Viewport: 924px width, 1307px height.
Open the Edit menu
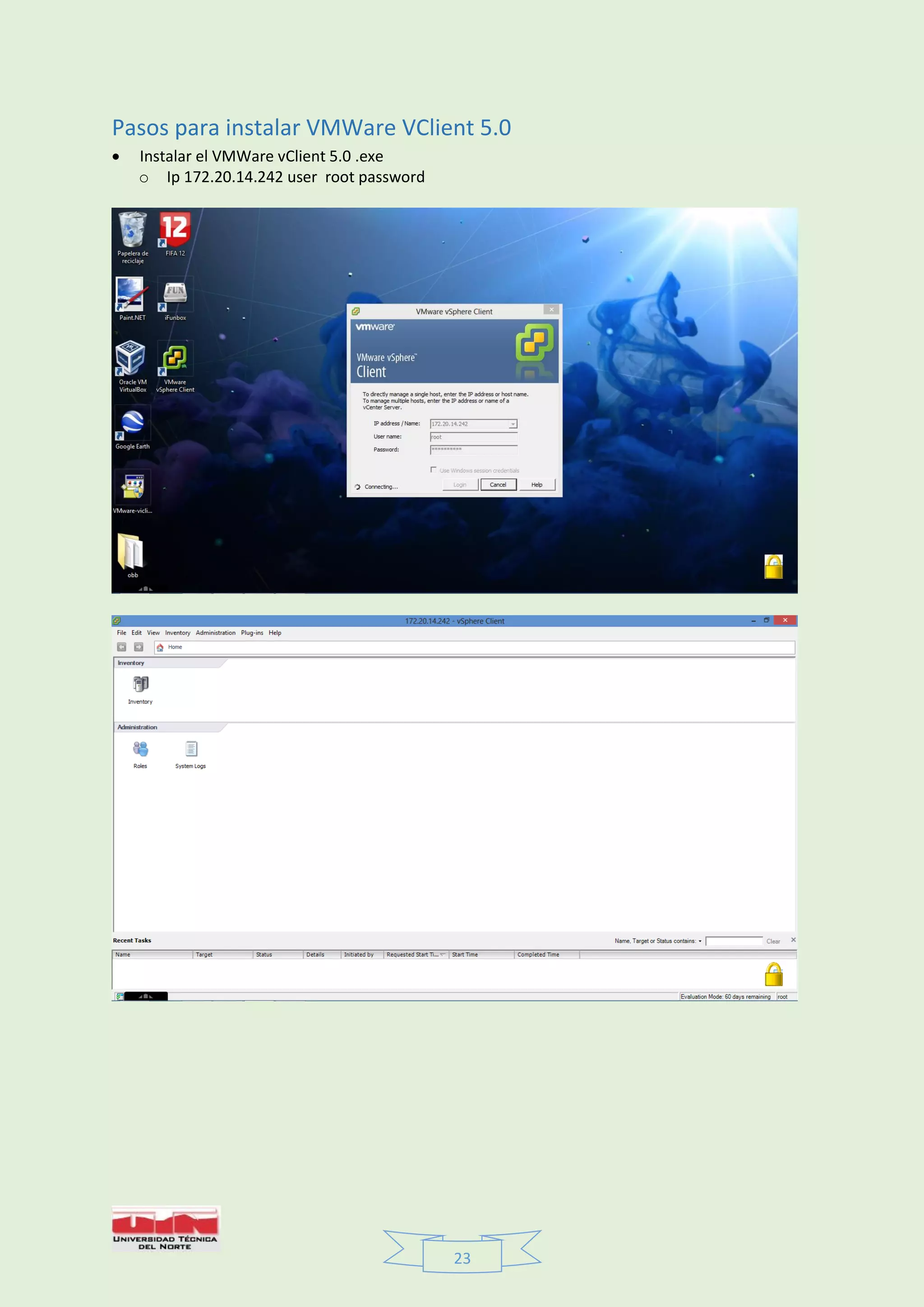click(x=137, y=632)
